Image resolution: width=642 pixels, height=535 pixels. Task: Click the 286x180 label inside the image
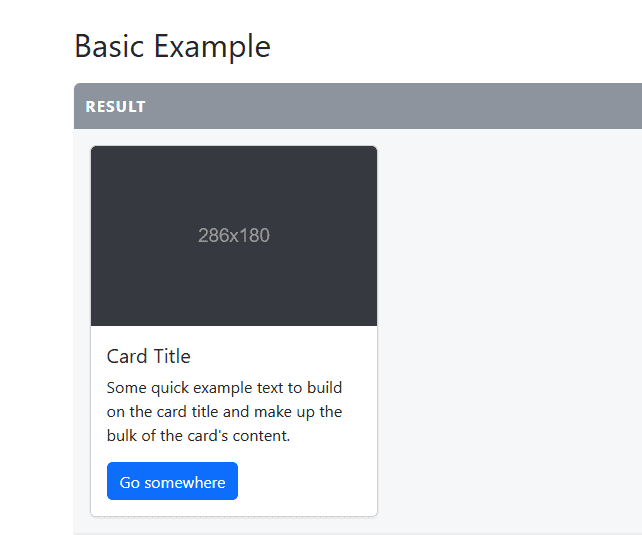(234, 235)
